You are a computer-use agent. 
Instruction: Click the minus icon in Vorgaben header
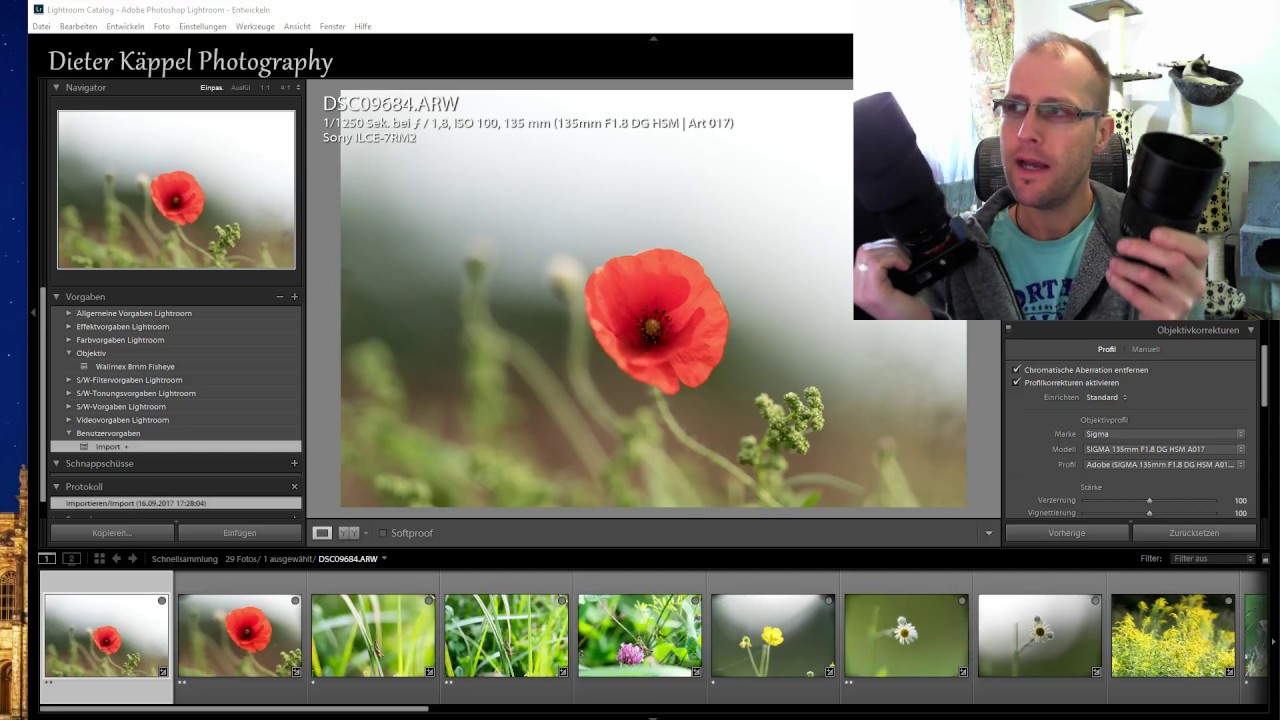click(280, 297)
